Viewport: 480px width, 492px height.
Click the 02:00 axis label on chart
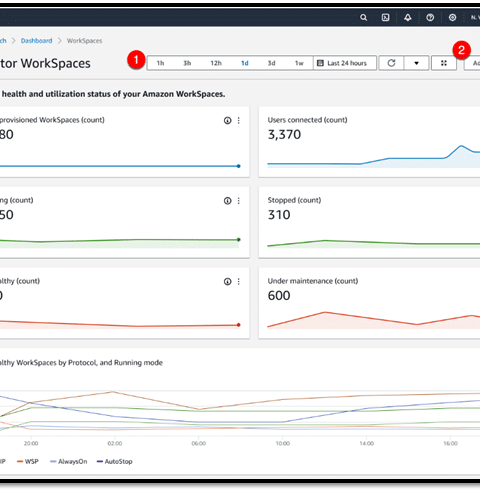coord(115,443)
